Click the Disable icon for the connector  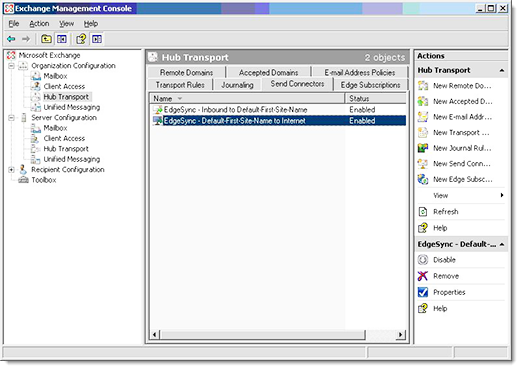coord(423,260)
